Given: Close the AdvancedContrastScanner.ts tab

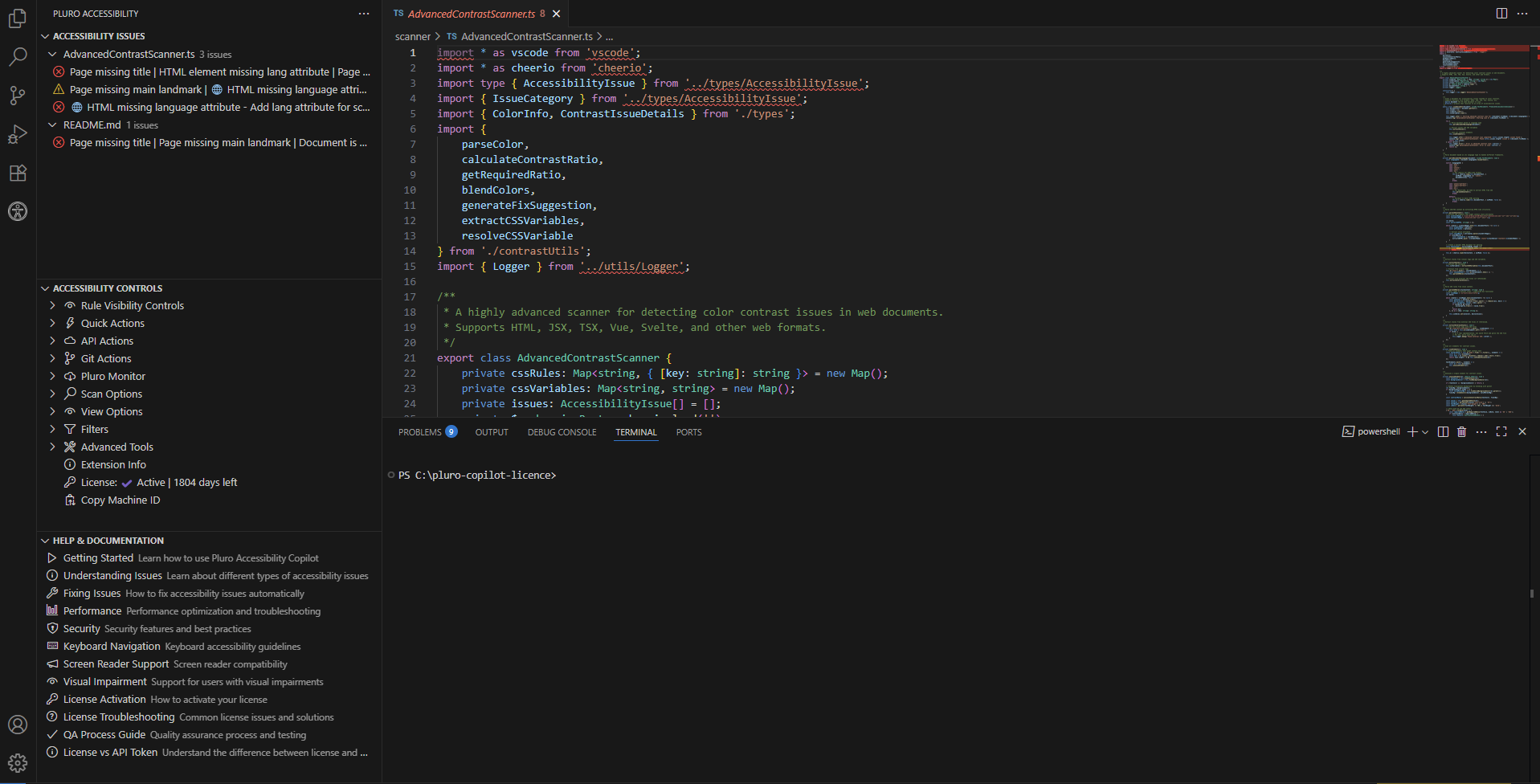Looking at the screenshot, I should tap(556, 14).
